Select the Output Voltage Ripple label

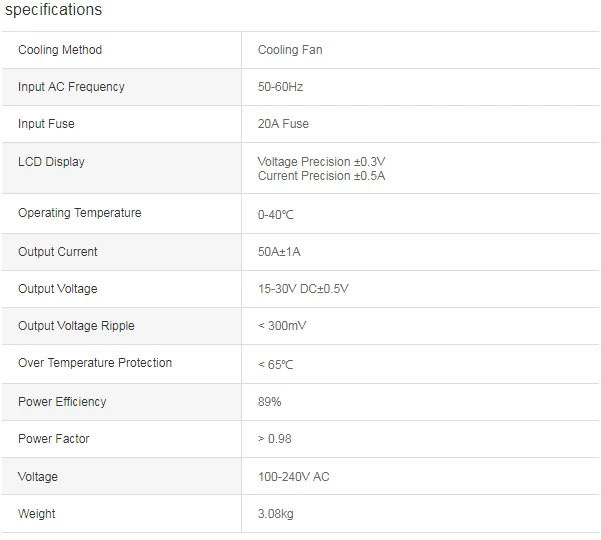pos(76,326)
